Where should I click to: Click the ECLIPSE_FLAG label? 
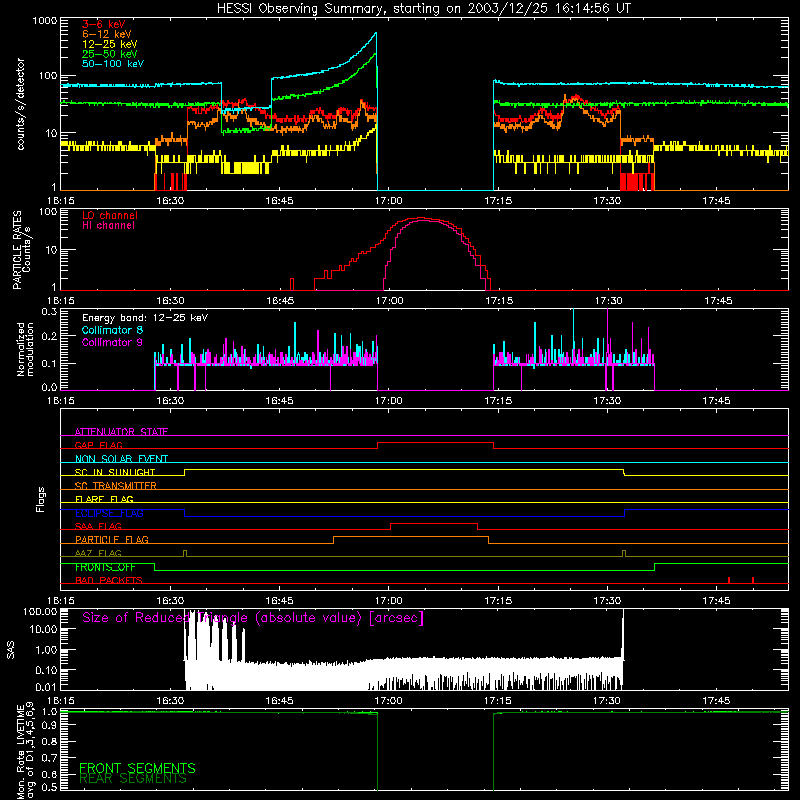pyautogui.click(x=109, y=513)
